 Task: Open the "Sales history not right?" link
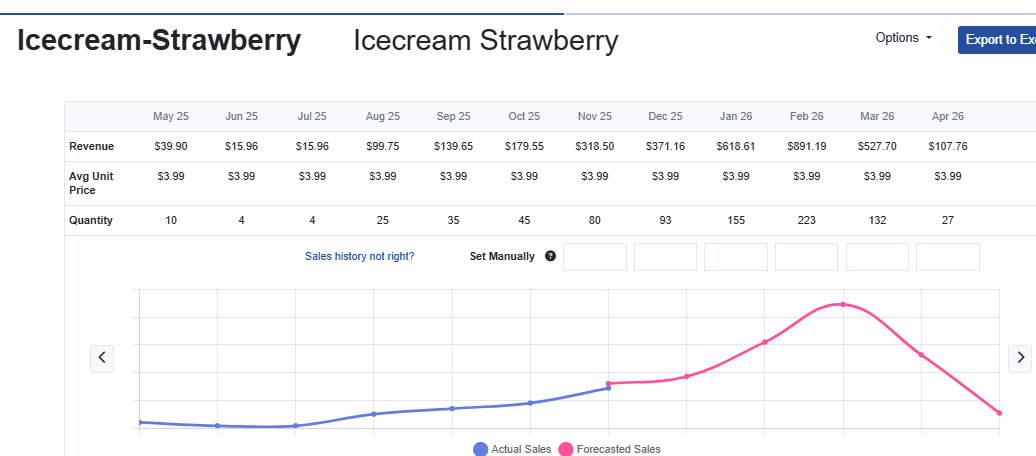tap(359, 256)
